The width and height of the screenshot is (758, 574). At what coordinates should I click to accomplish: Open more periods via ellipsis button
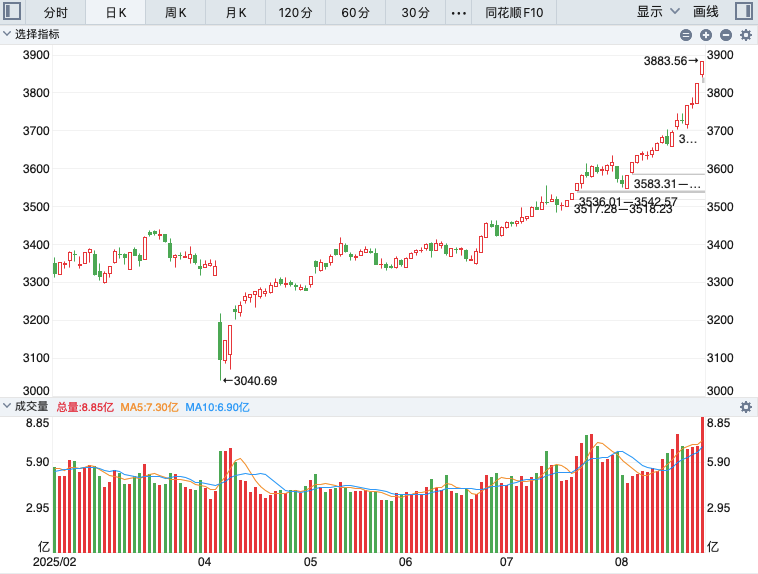458,12
